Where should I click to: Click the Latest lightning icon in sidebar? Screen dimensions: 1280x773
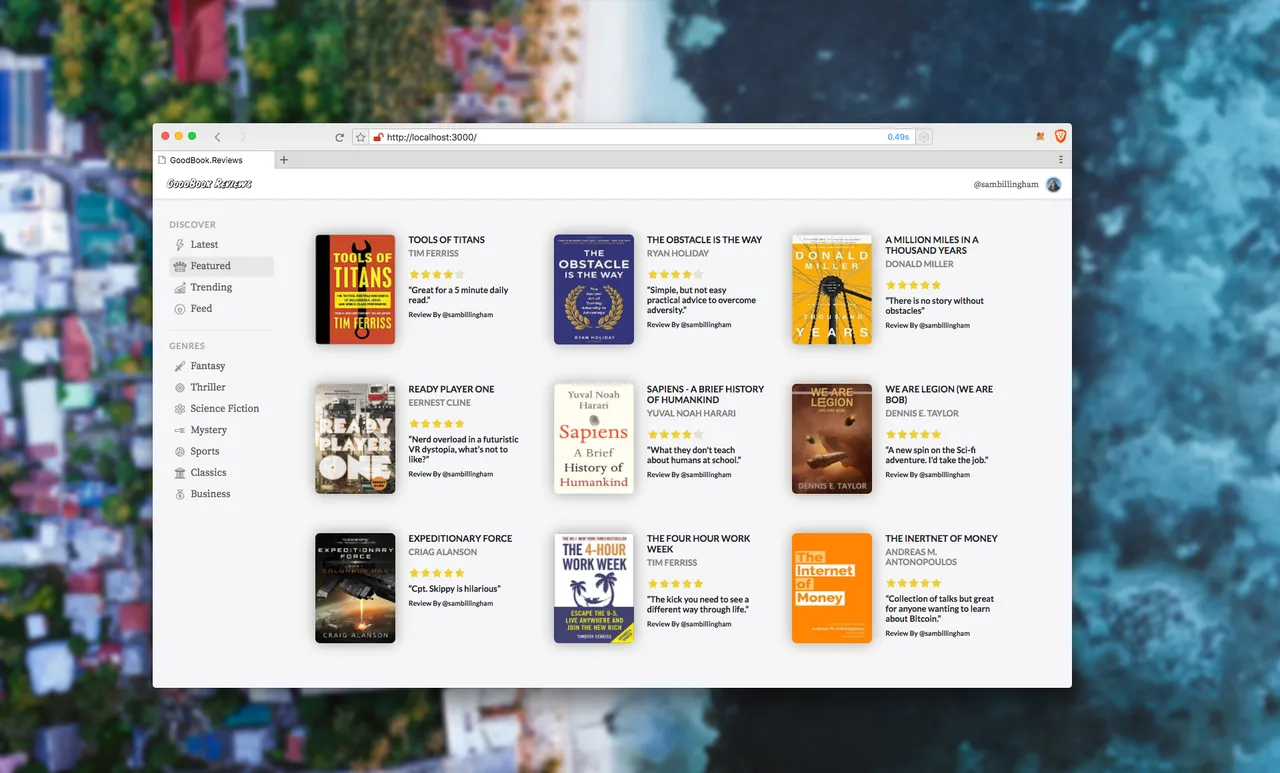point(180,244)
